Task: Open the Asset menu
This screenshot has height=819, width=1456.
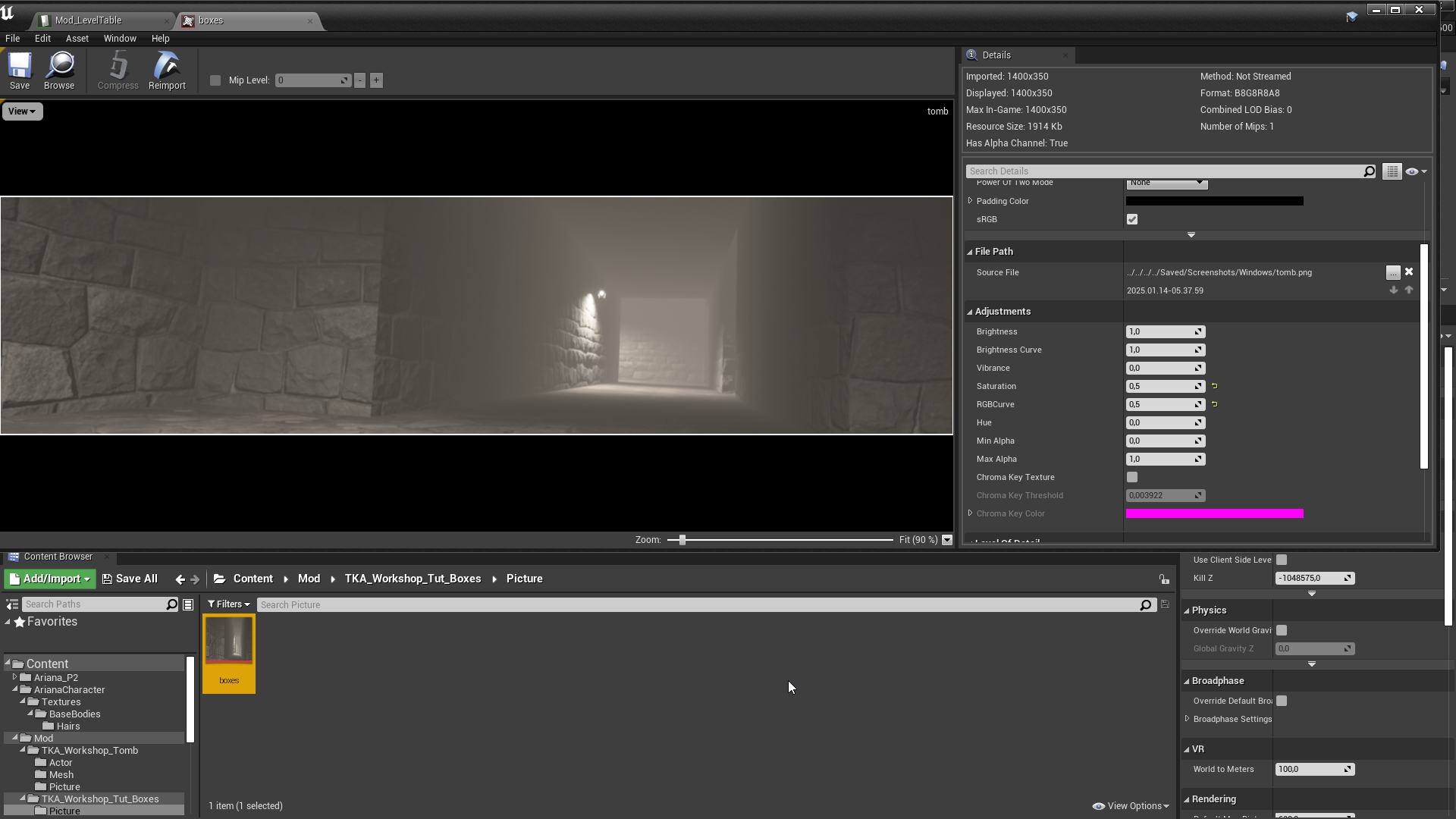Action: [77, 39]
